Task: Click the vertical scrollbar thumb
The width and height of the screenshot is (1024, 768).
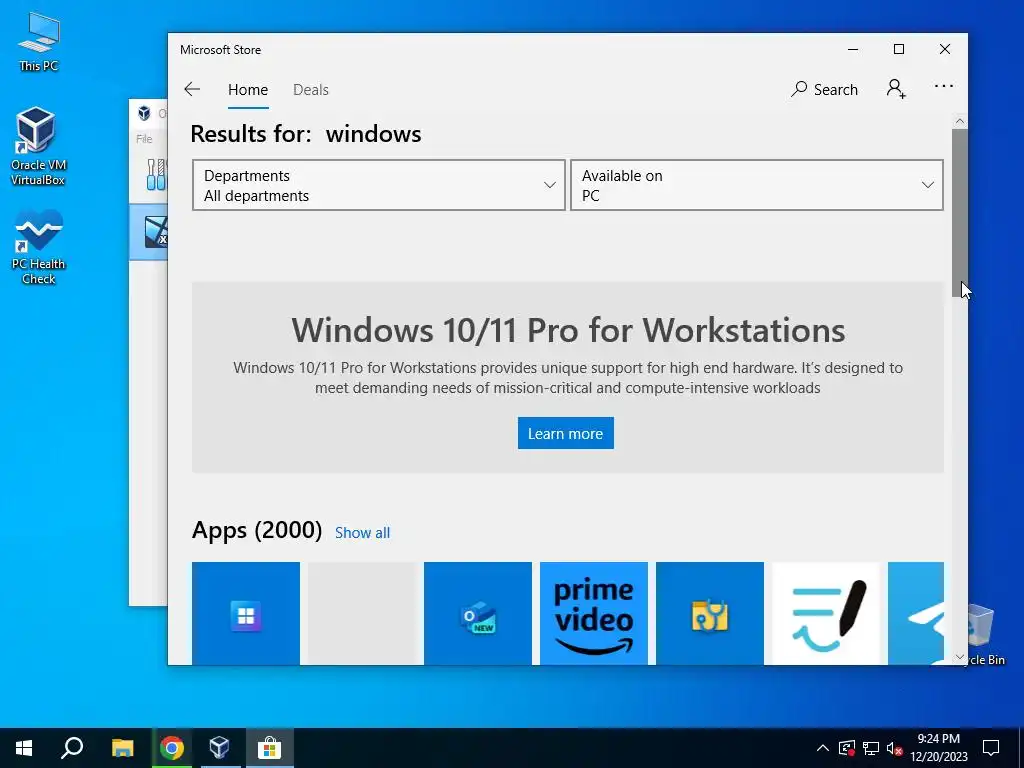Action: pyautogui.click(x=959, y=213)
